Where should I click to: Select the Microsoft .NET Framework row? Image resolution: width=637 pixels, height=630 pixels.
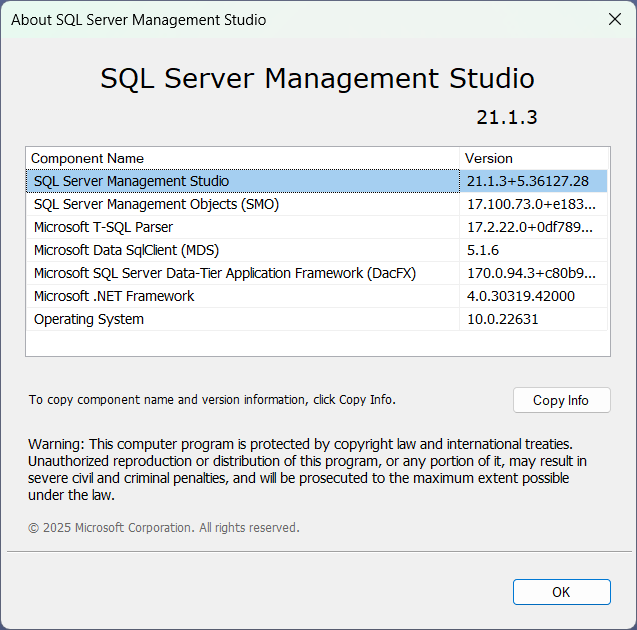(317, 296)
